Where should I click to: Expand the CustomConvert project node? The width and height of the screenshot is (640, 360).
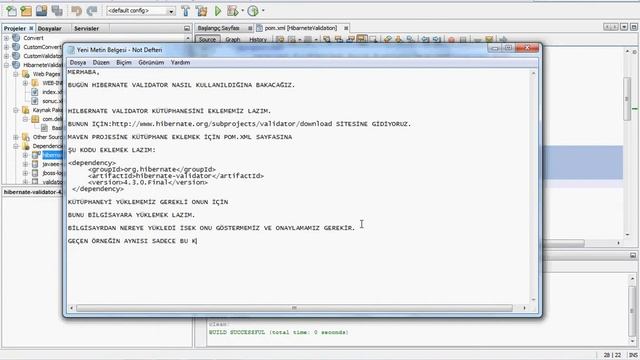pos(6,47)
